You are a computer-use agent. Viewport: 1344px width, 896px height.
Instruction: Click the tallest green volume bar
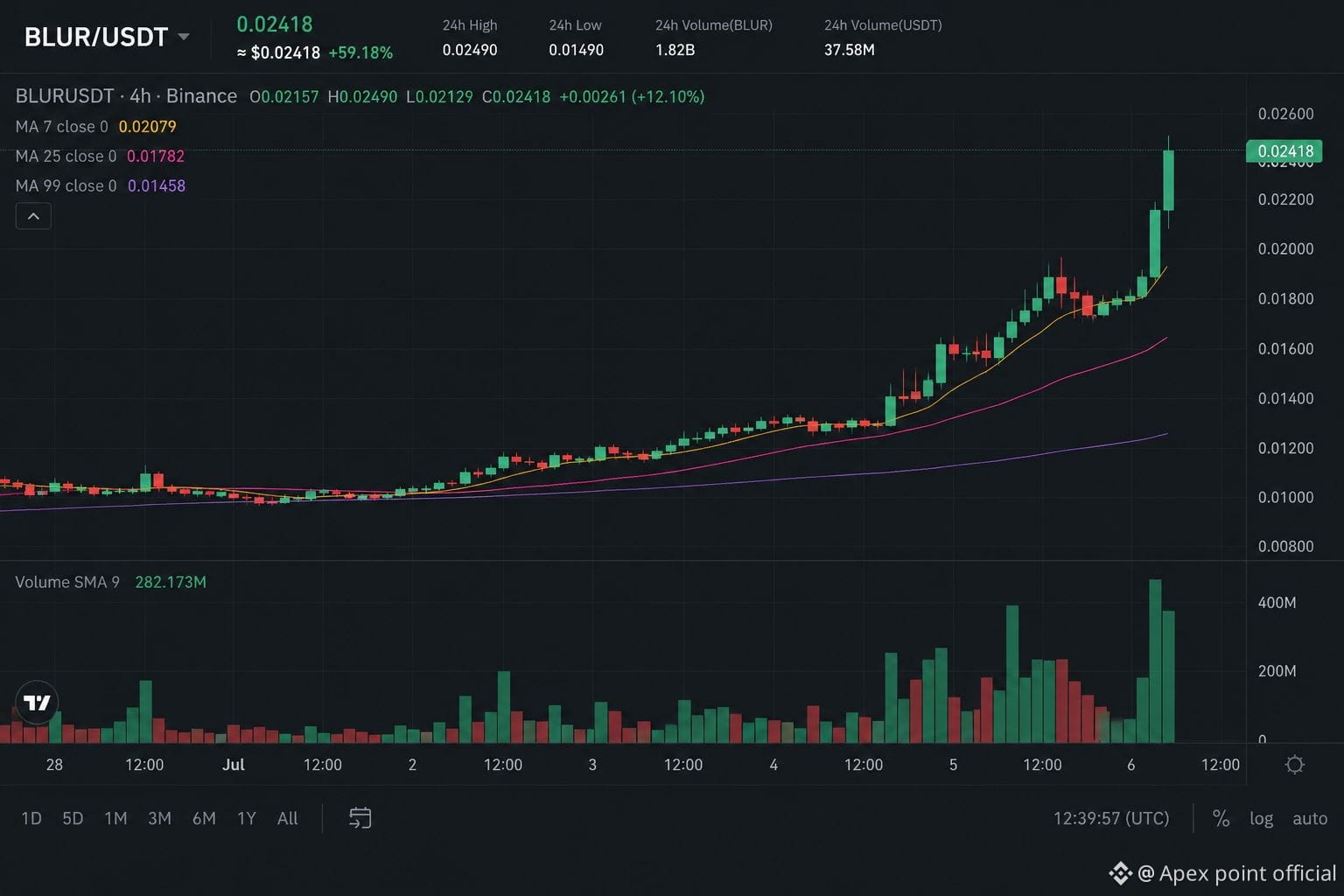click(x=1155, y=661)
